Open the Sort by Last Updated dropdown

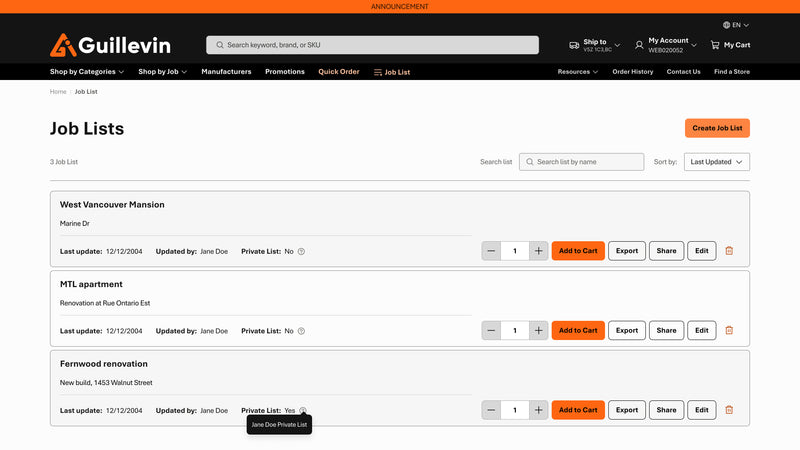(x=716, y=162)
